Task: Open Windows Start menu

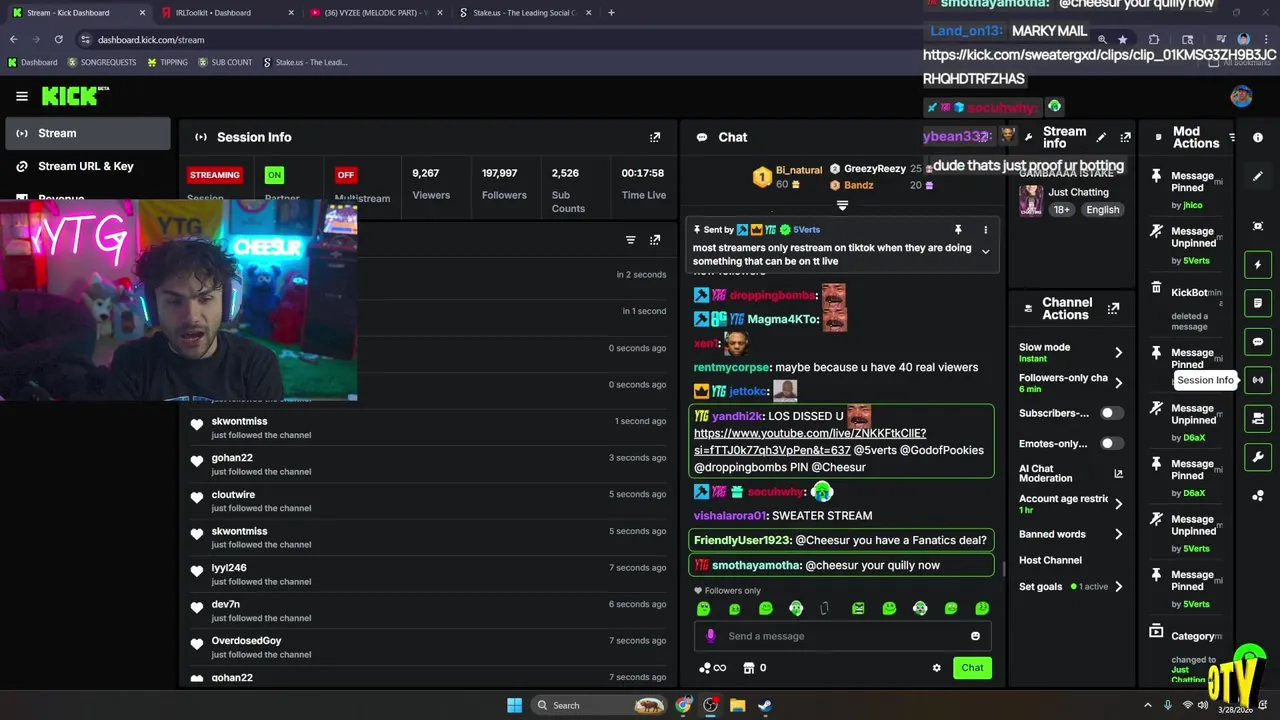Action: [x=514, y=705]
